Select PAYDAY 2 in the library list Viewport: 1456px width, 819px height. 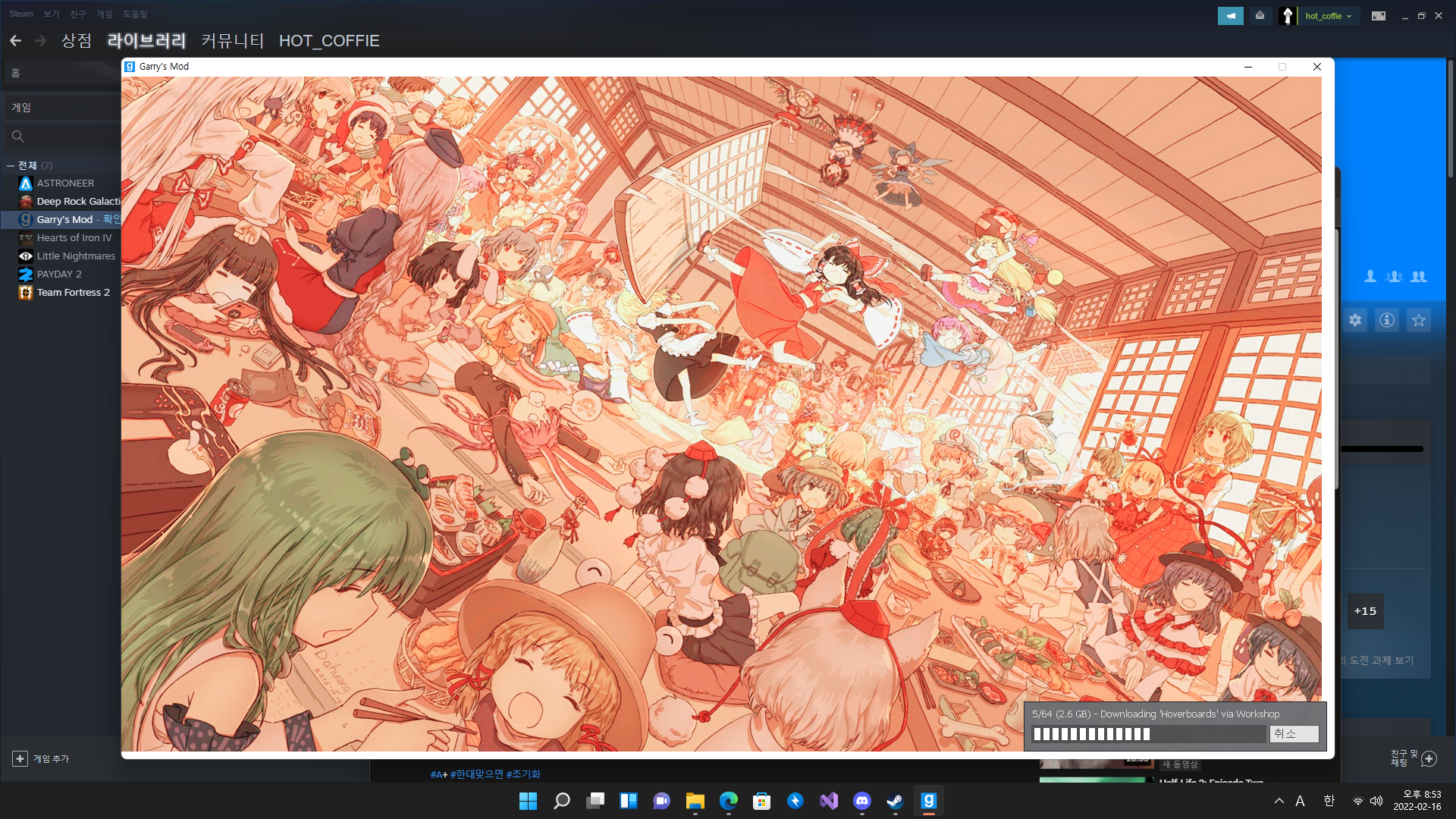[x=59, y=275]
